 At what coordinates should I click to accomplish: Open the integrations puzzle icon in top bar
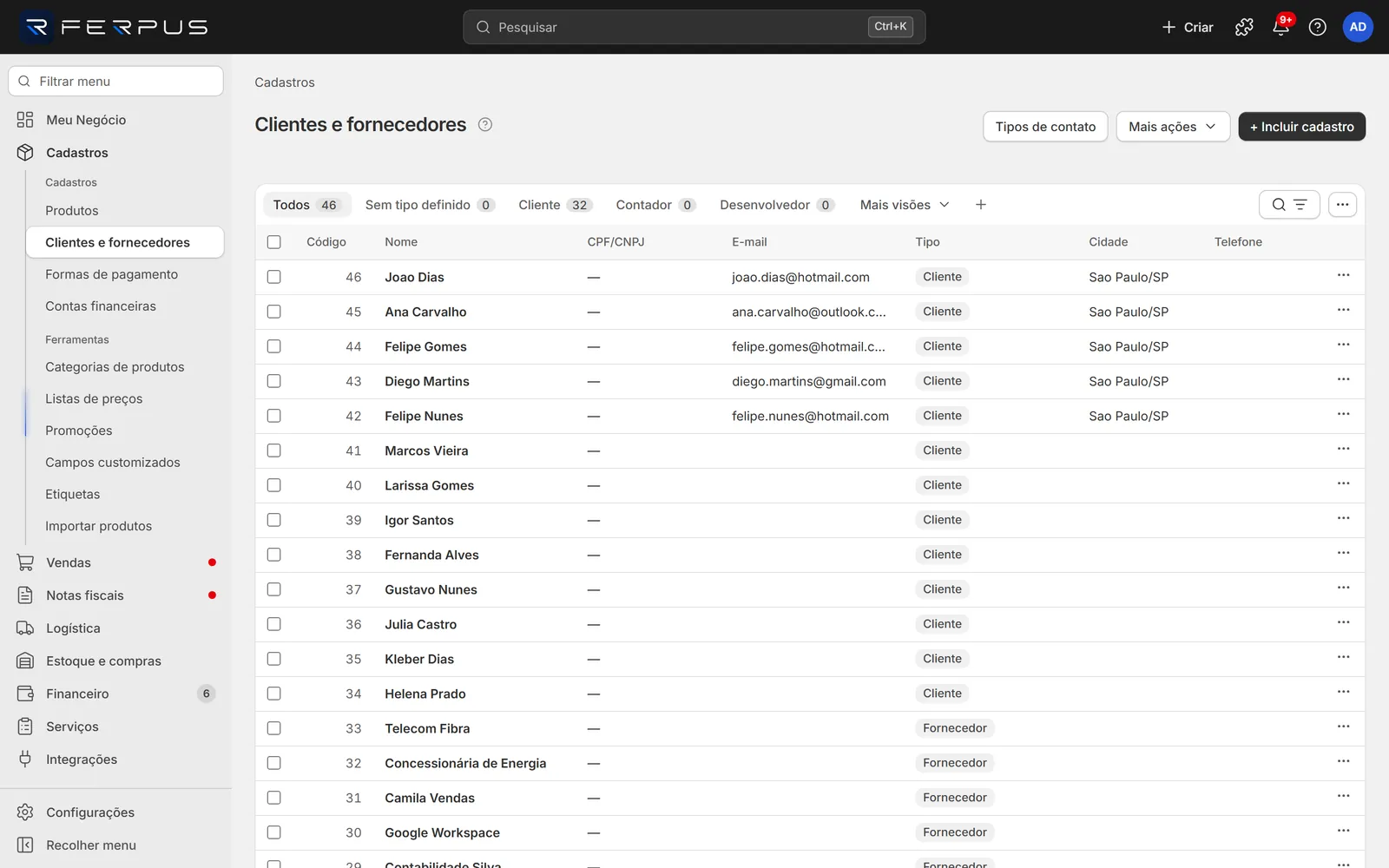click(1244, 27)
